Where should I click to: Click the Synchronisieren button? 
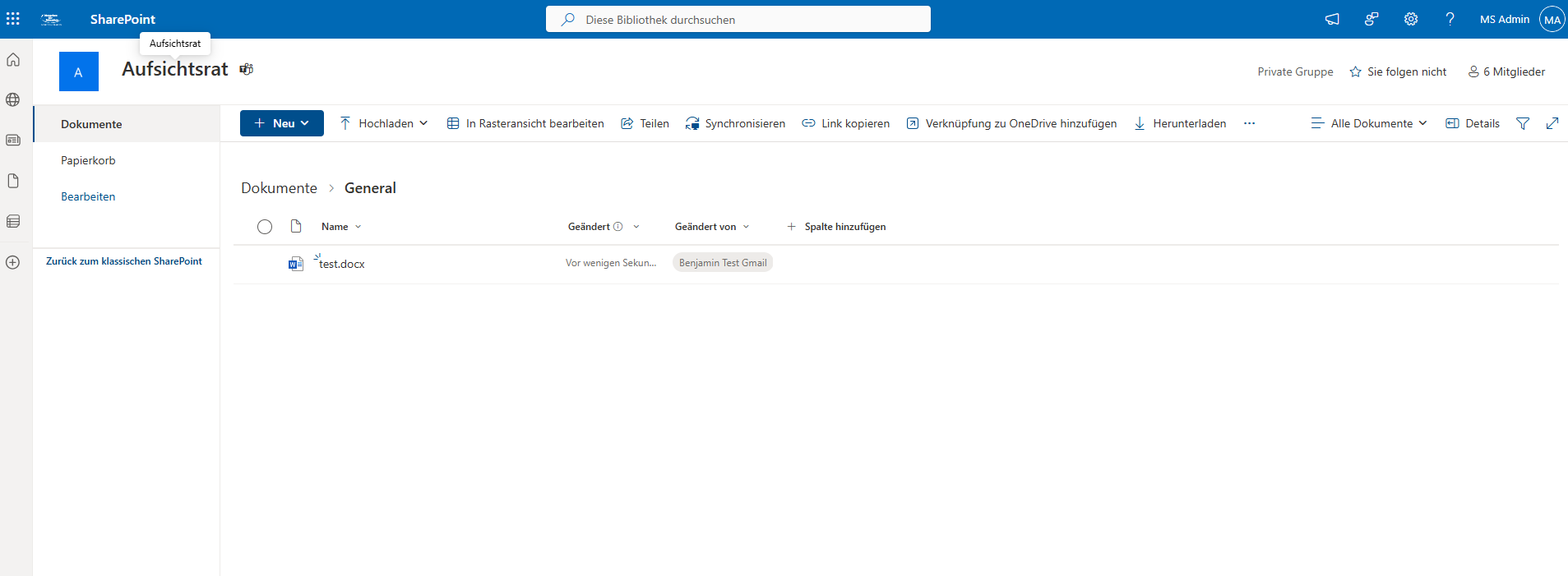pos(736,123)
